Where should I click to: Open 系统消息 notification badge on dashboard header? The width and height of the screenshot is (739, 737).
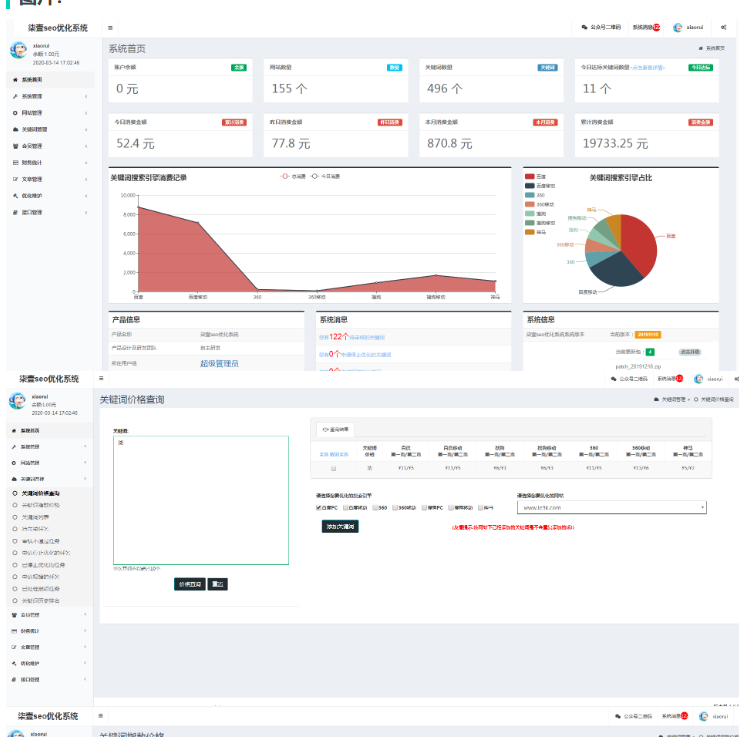coord(656,28)
